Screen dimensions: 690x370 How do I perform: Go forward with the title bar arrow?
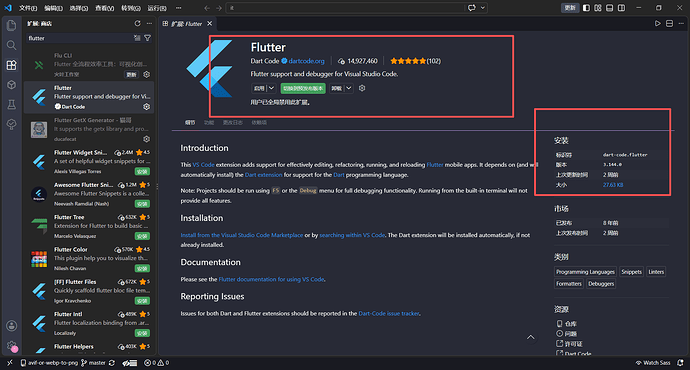[219, 8]
